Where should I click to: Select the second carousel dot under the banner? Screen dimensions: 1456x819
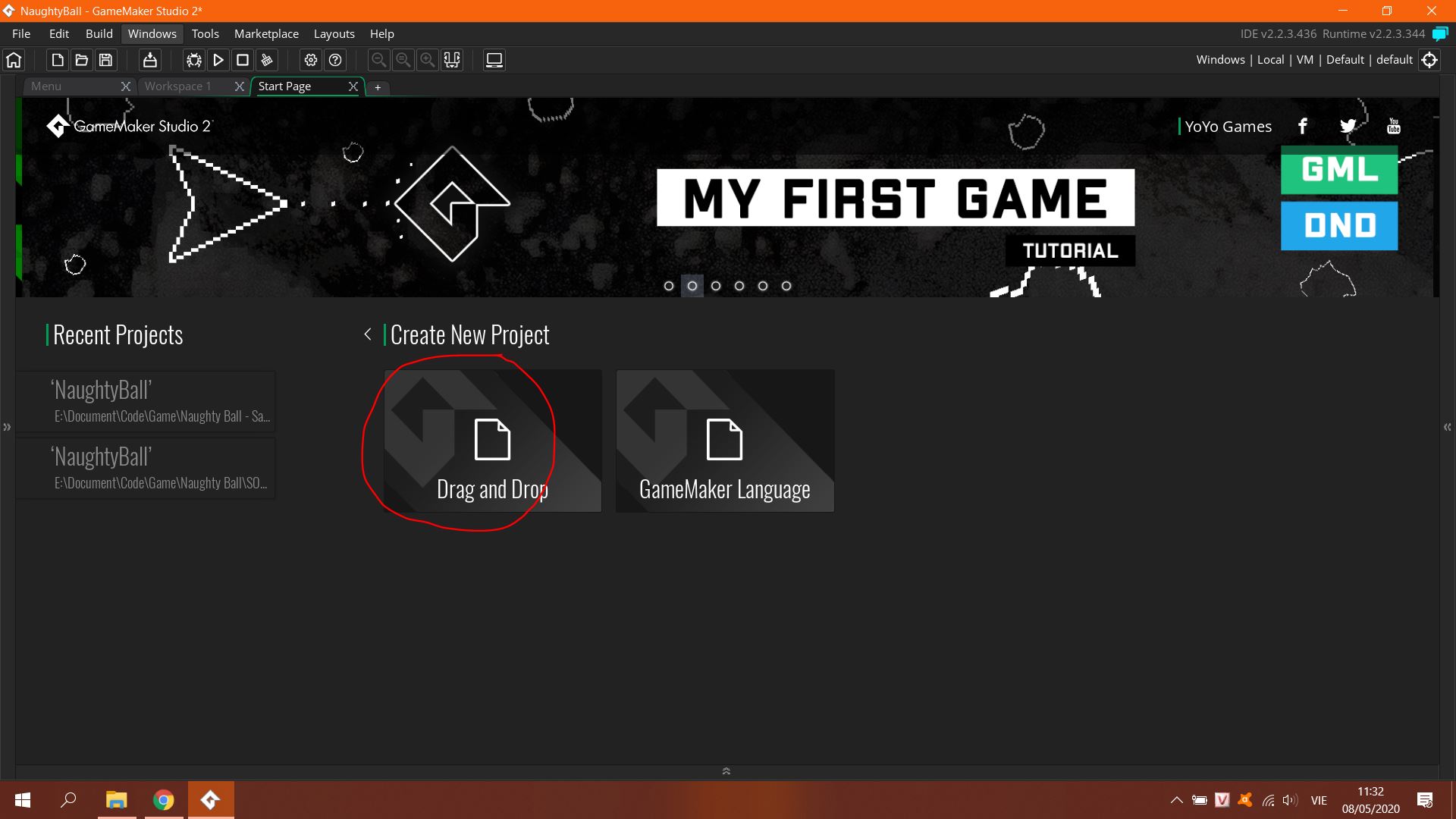click(692, 286)
